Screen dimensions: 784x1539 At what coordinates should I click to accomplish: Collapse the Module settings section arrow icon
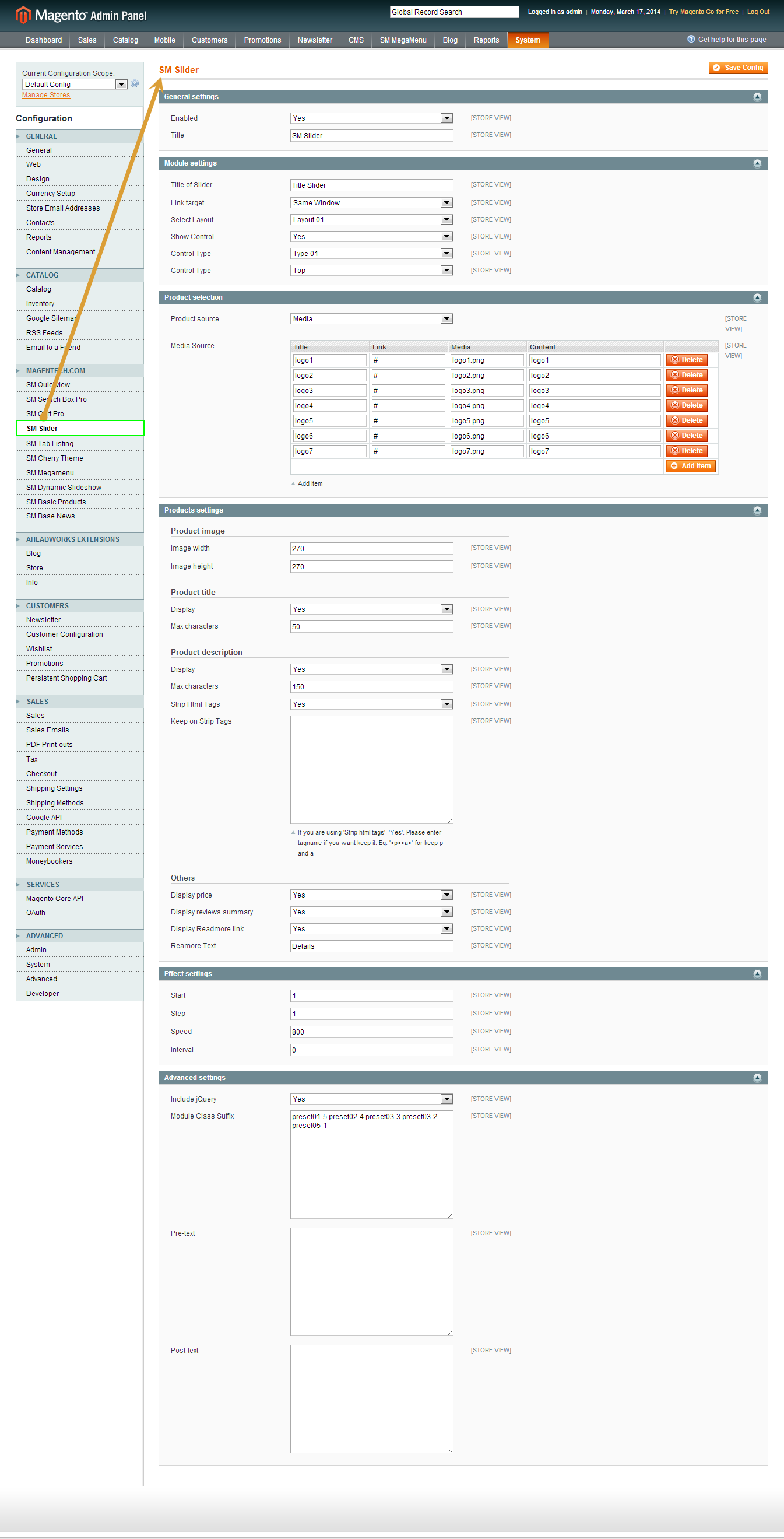pyautogui.click(x=757, y=163)
